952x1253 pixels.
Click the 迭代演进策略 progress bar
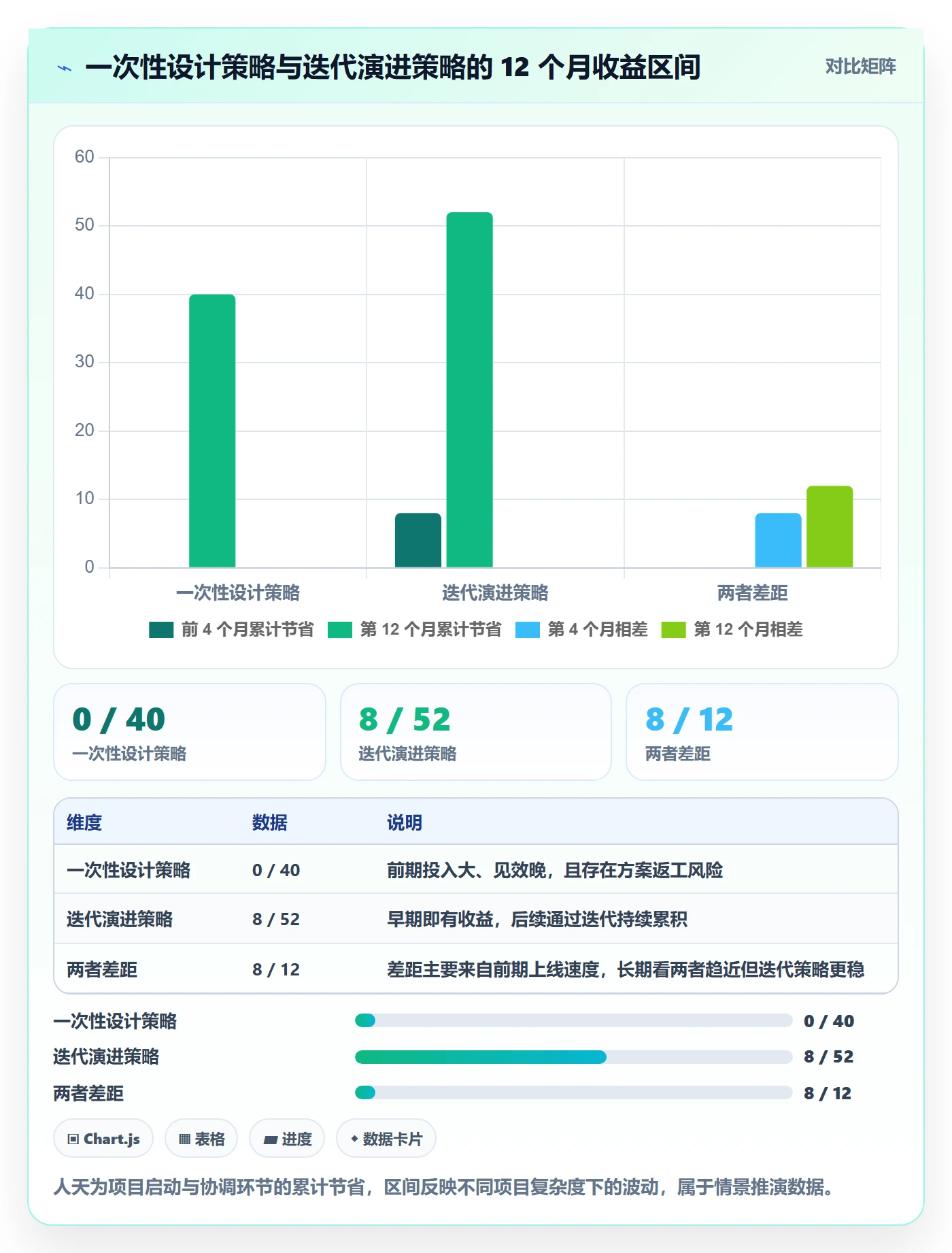coord(574,1057)
